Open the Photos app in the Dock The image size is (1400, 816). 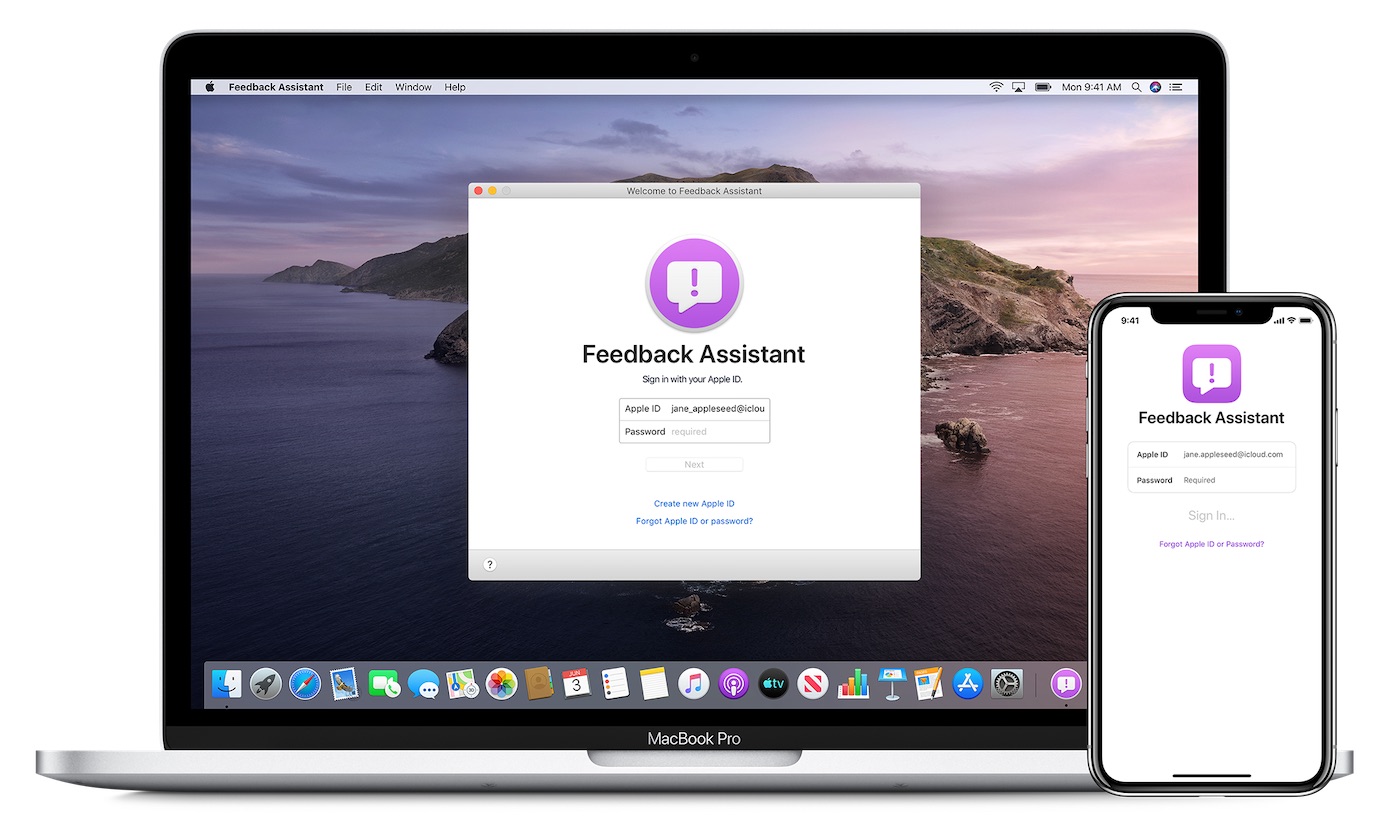501,684
